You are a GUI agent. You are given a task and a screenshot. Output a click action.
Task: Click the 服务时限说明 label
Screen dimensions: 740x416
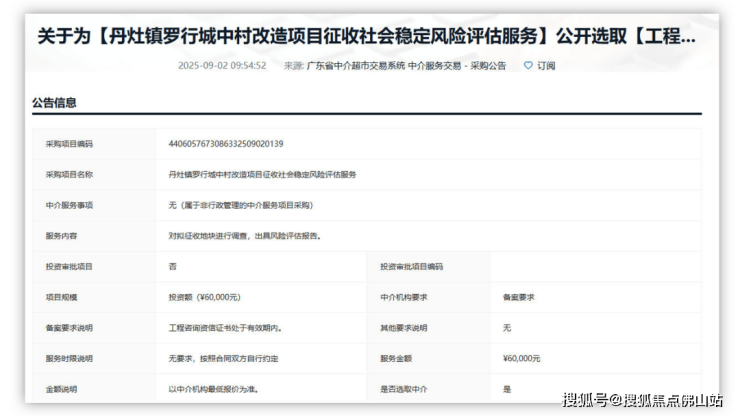(69, 359)
